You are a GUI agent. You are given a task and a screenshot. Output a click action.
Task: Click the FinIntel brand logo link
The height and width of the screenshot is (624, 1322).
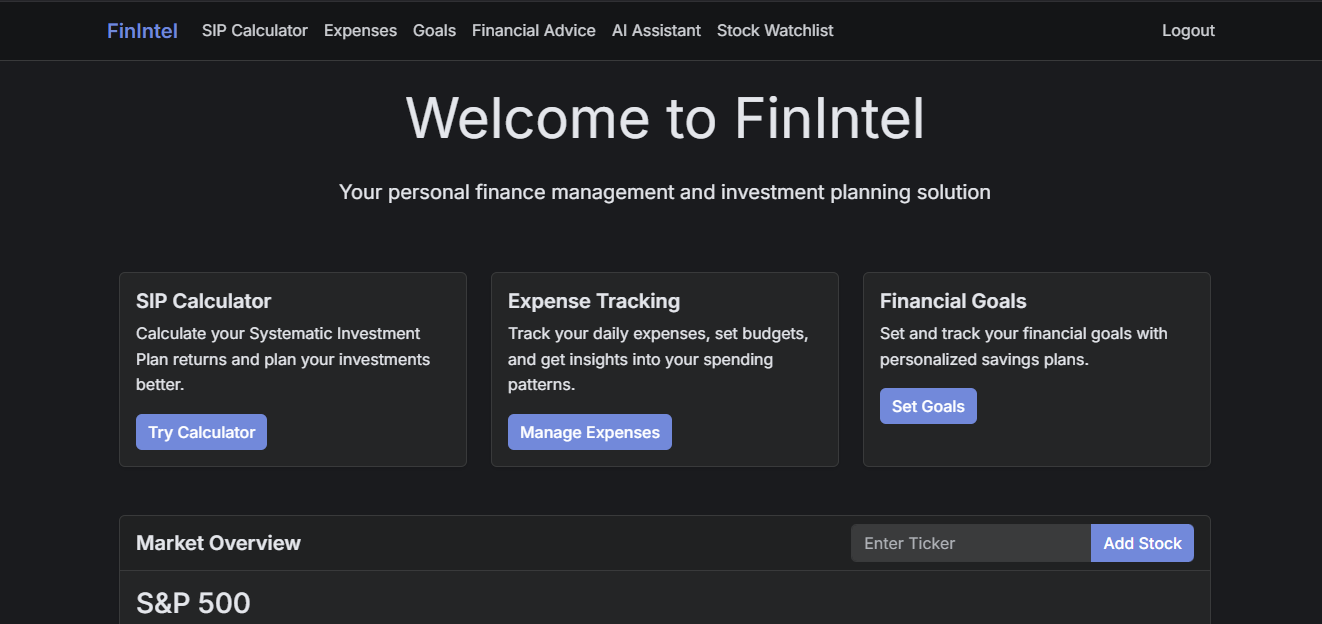coord(142,31)
